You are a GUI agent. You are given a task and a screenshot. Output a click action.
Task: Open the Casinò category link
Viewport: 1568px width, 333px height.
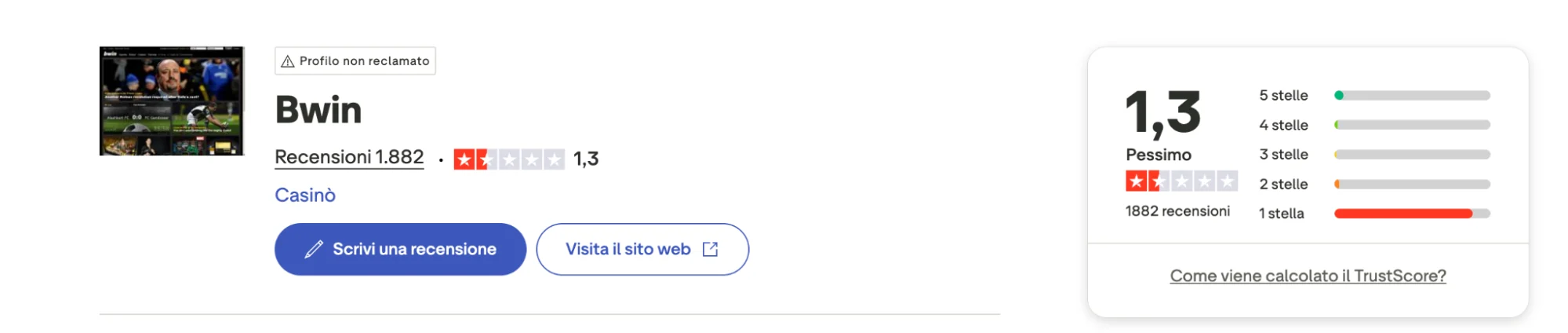(x=305, y=195)
